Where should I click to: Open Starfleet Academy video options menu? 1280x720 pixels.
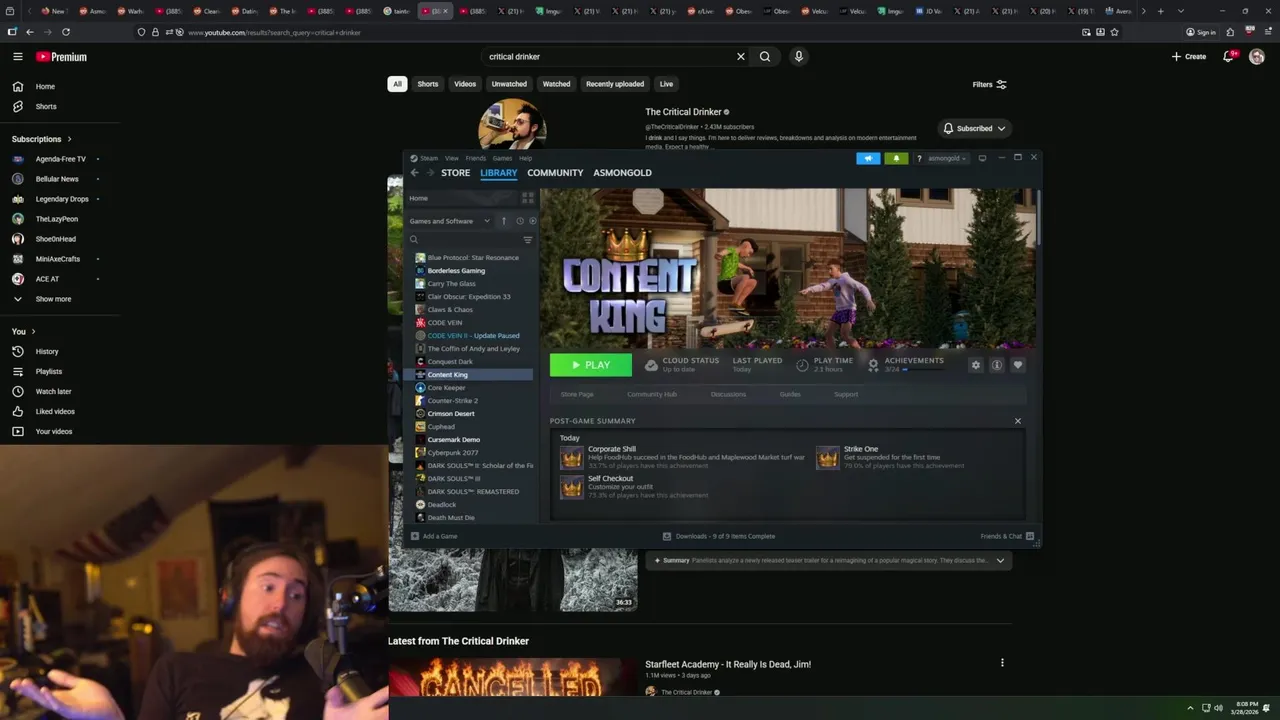[1002, 663]
